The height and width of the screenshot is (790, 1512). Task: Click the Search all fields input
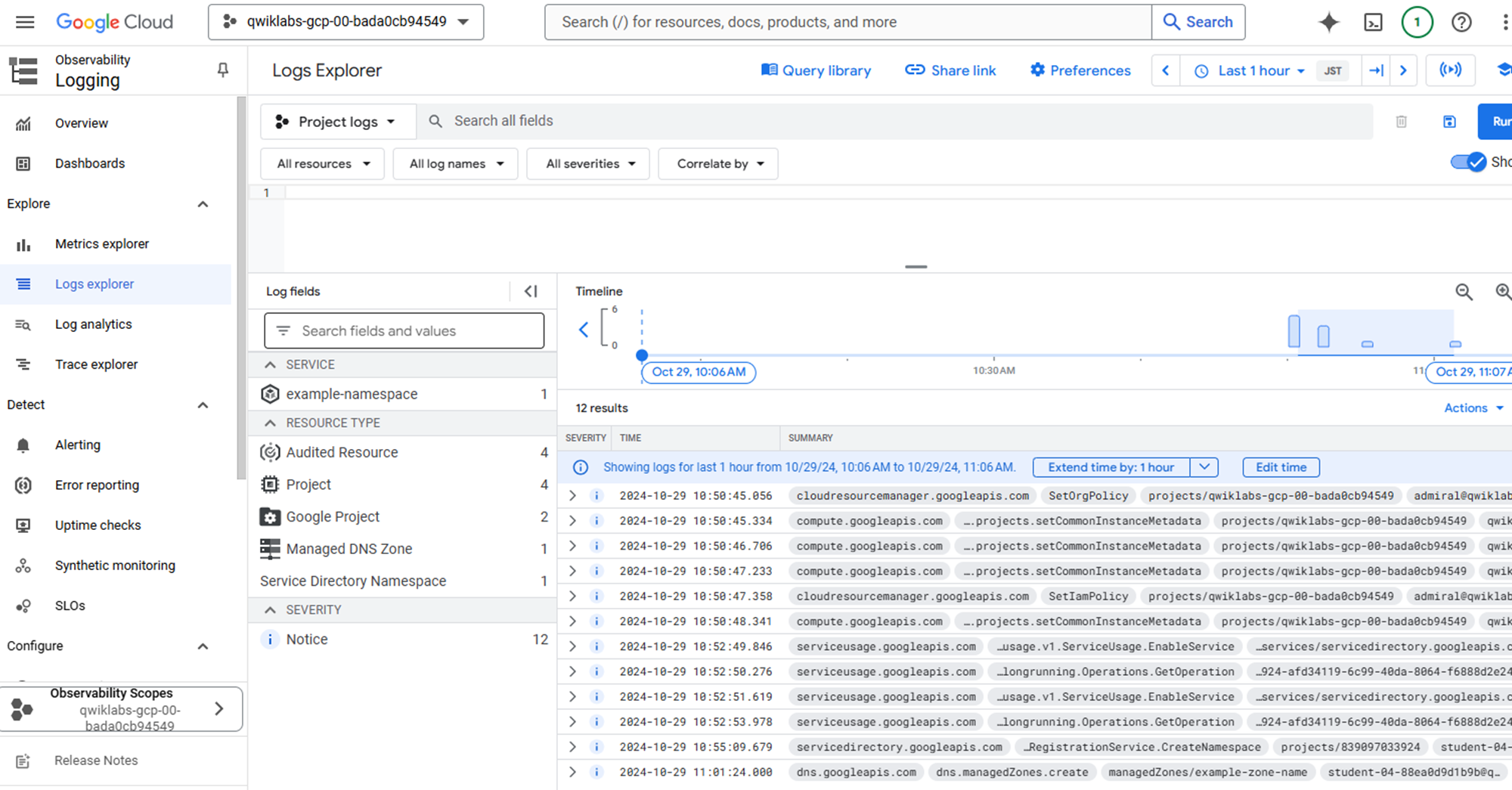coord(894,122)
